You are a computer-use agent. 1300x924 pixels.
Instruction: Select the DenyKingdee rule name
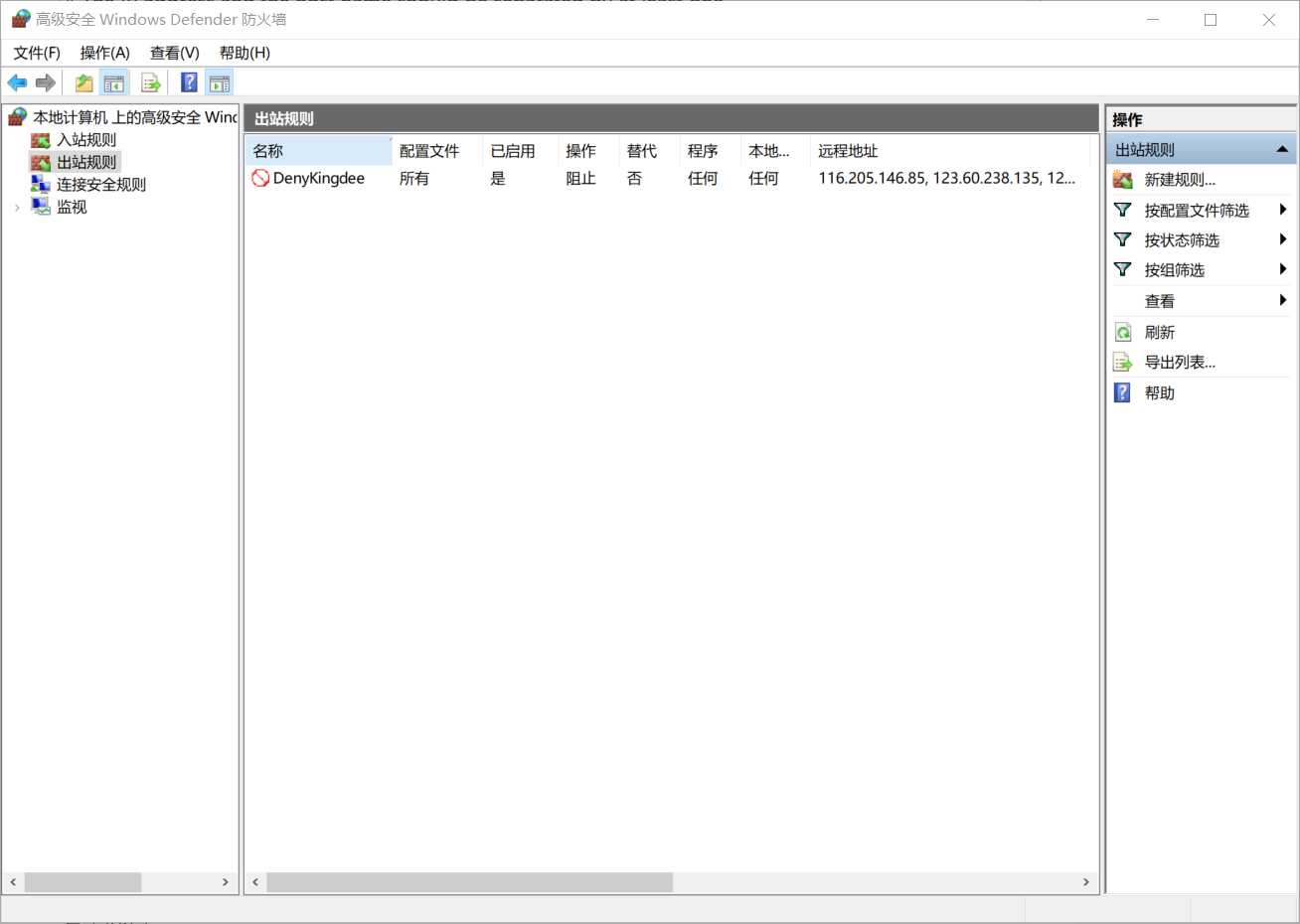point(319,178)
